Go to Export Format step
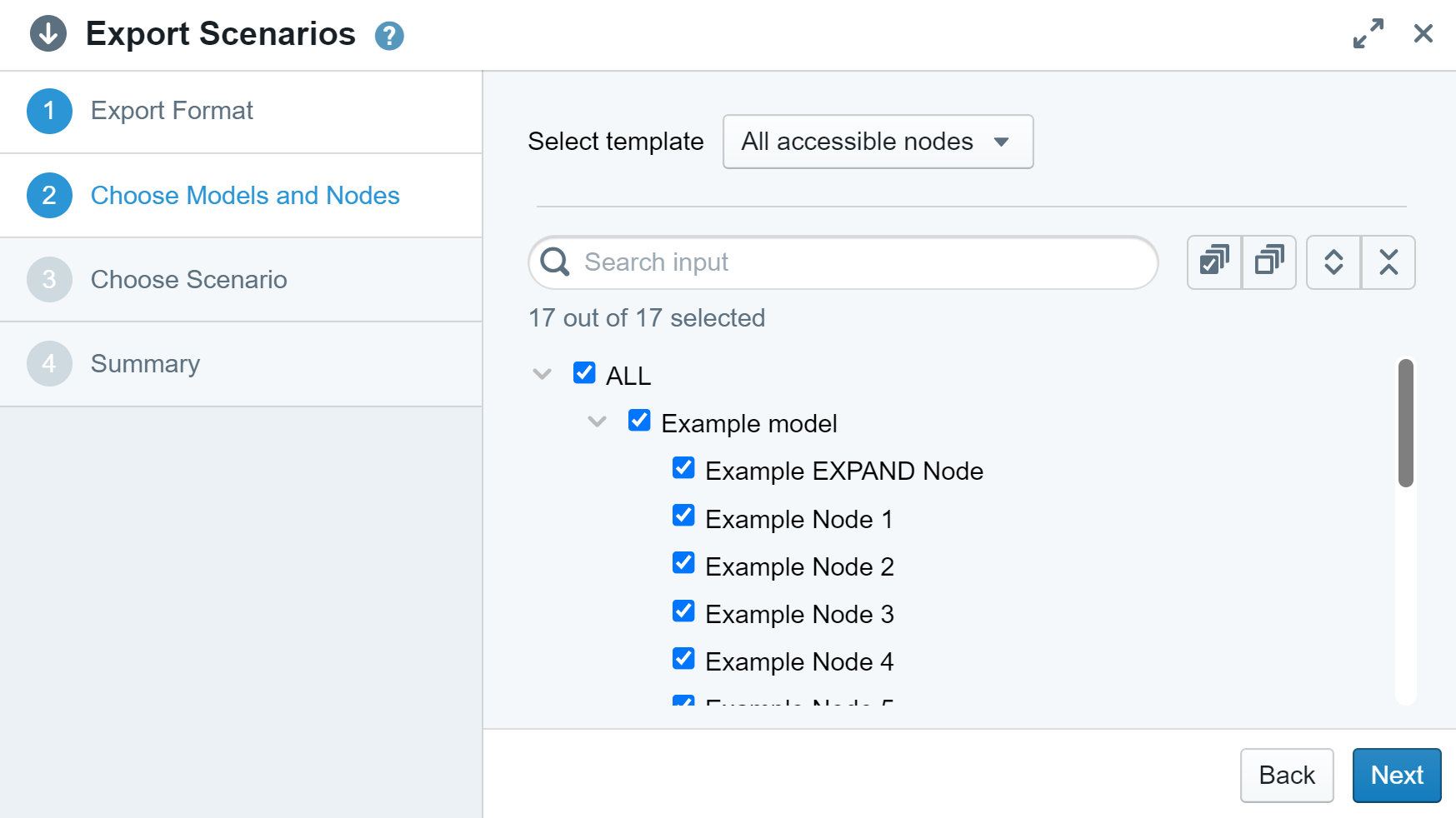Viewport: 1456px width, 818px height. (x=172, y=111)
